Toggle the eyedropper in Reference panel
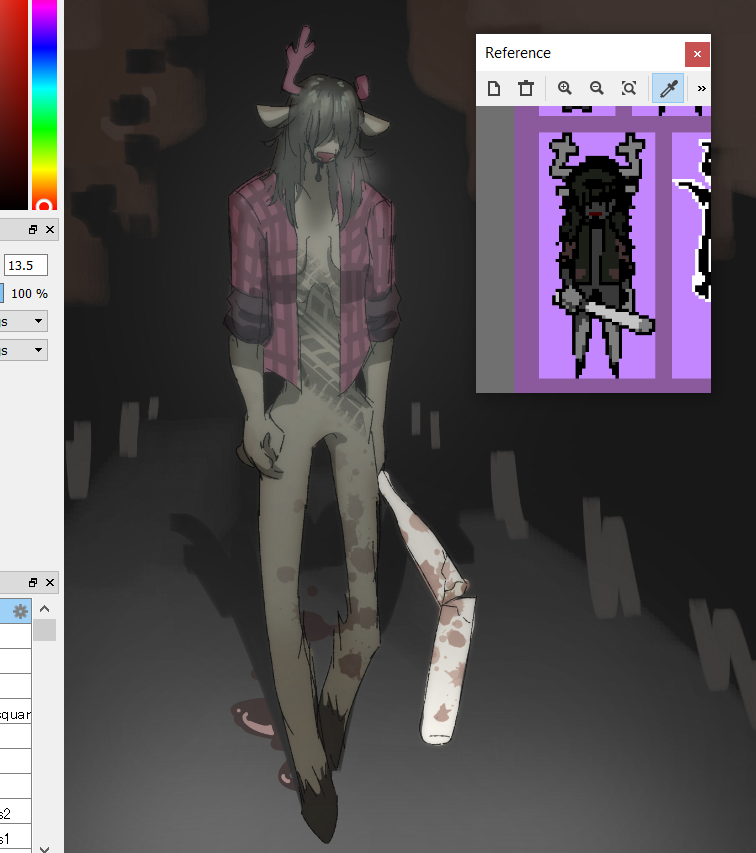 (668, 88)
